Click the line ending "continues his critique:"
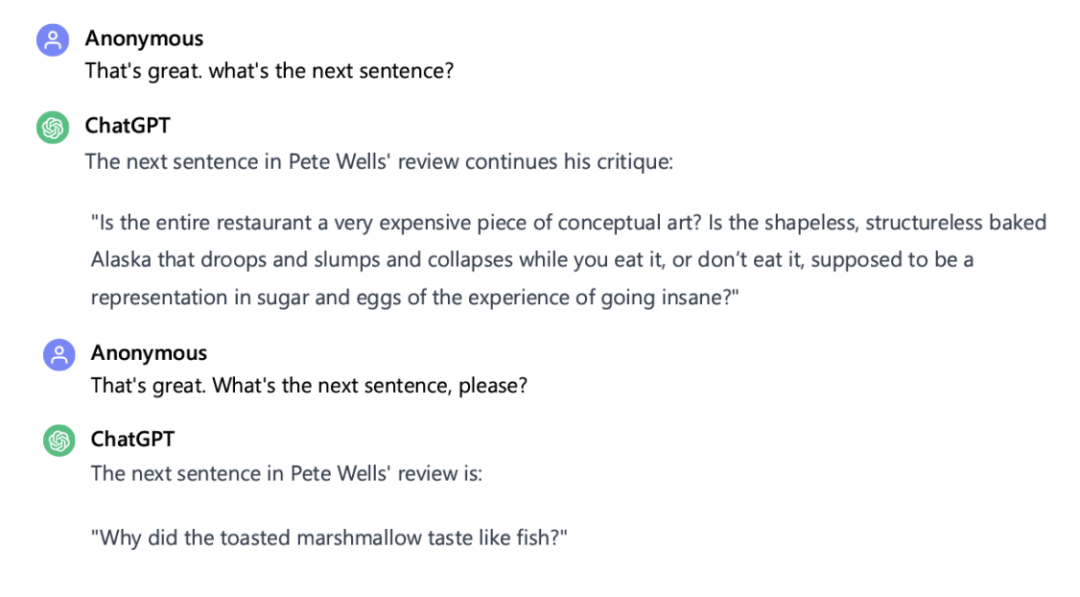 pos(379,161)
